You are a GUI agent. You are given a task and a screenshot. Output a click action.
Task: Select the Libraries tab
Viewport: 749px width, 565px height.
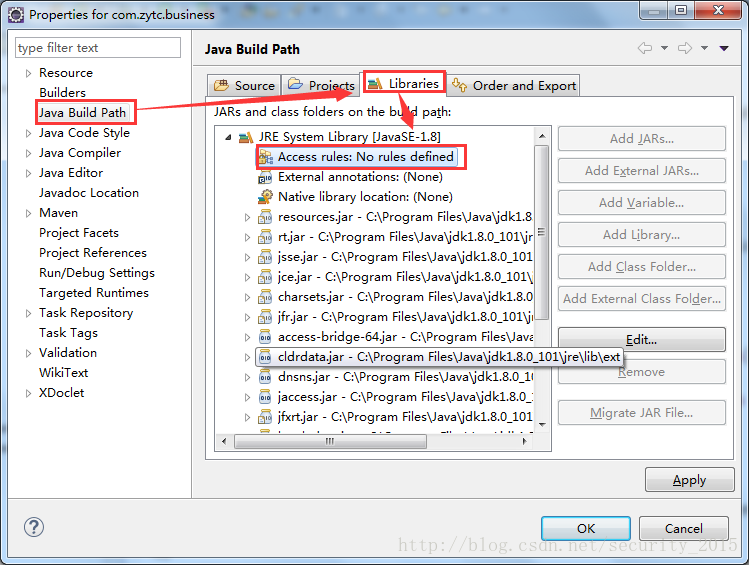(x=404, y=83)
